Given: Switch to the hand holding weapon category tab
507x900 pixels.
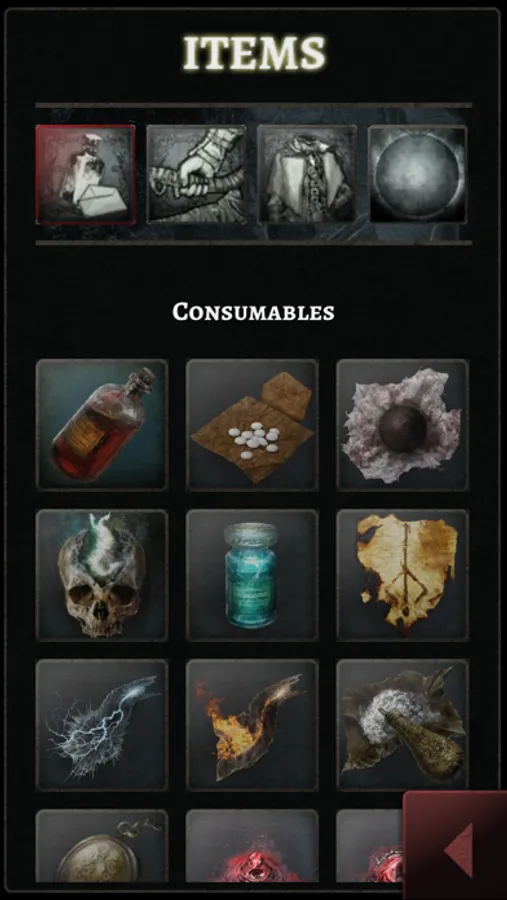Looking at the screenshot, I should 196,174.
